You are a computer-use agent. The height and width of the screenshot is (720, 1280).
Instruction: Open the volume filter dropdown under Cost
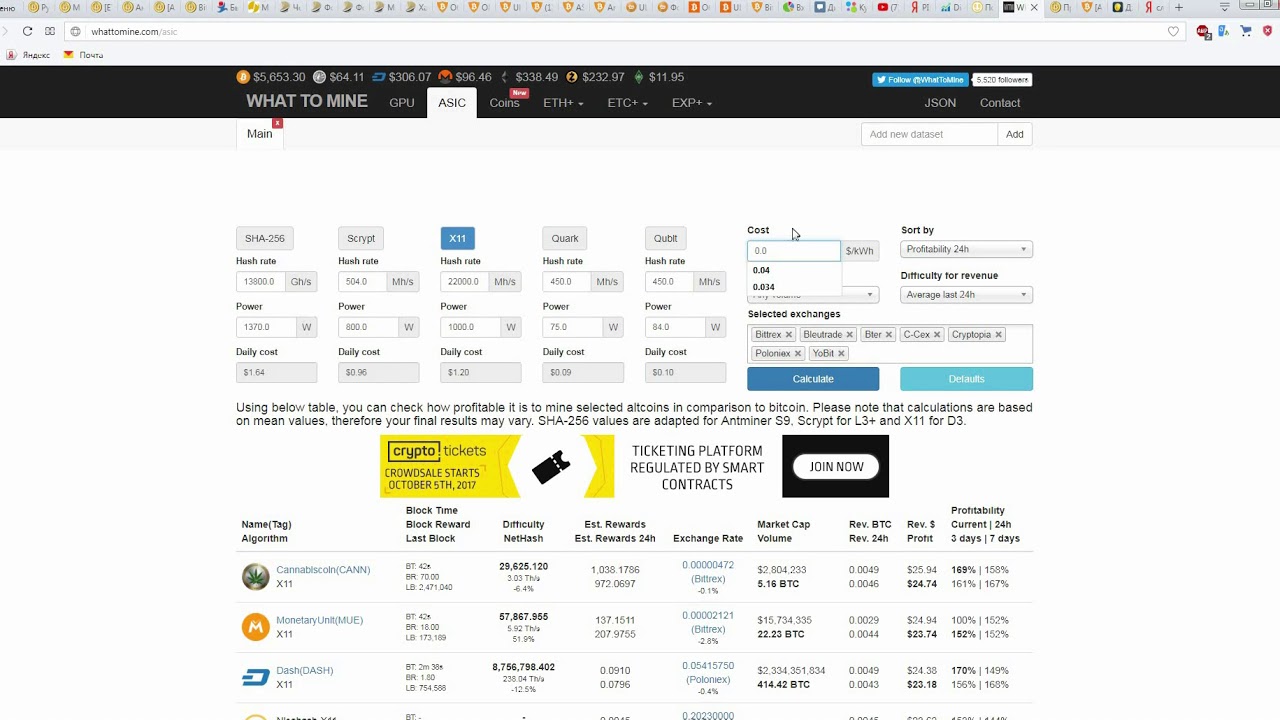(x=813, y=295)
